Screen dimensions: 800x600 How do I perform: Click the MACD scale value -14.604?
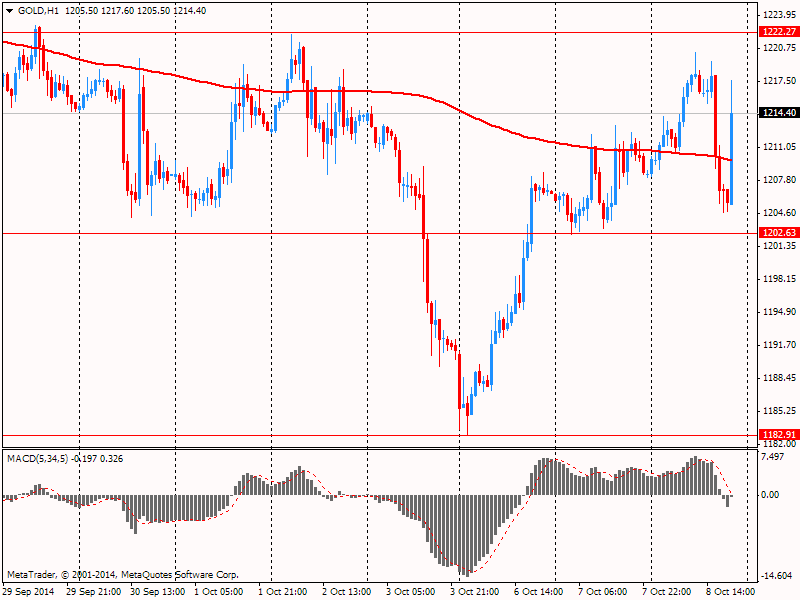[x=776, y=576]
